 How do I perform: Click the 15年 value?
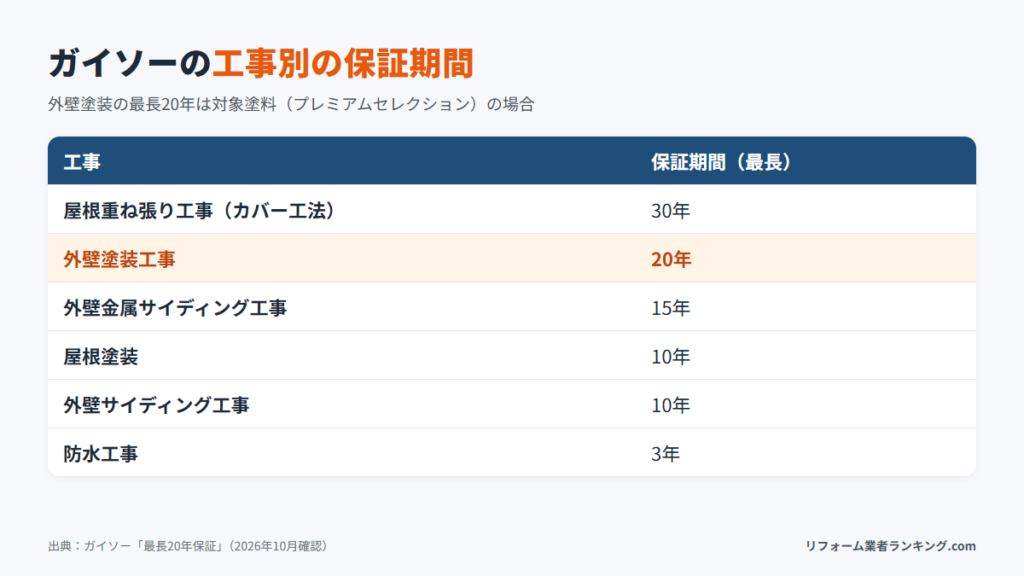670,308
